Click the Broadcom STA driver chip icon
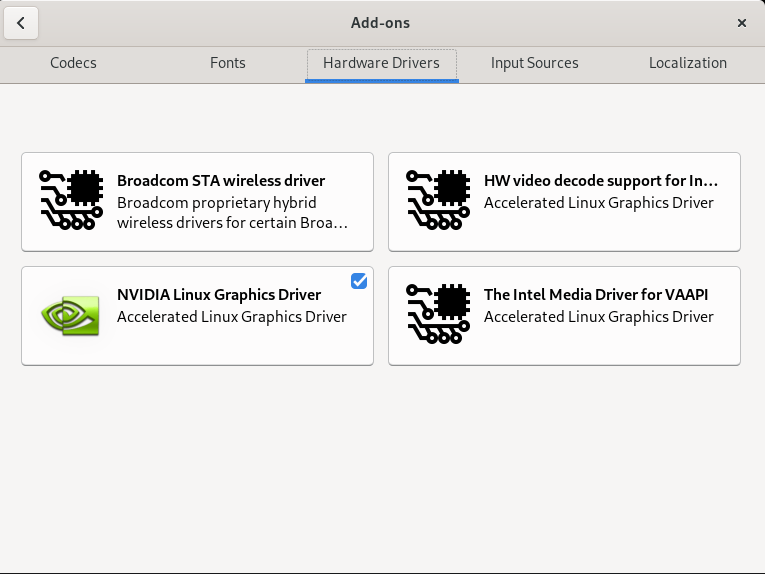Screen dimensions: 765x574 [71, 200]
